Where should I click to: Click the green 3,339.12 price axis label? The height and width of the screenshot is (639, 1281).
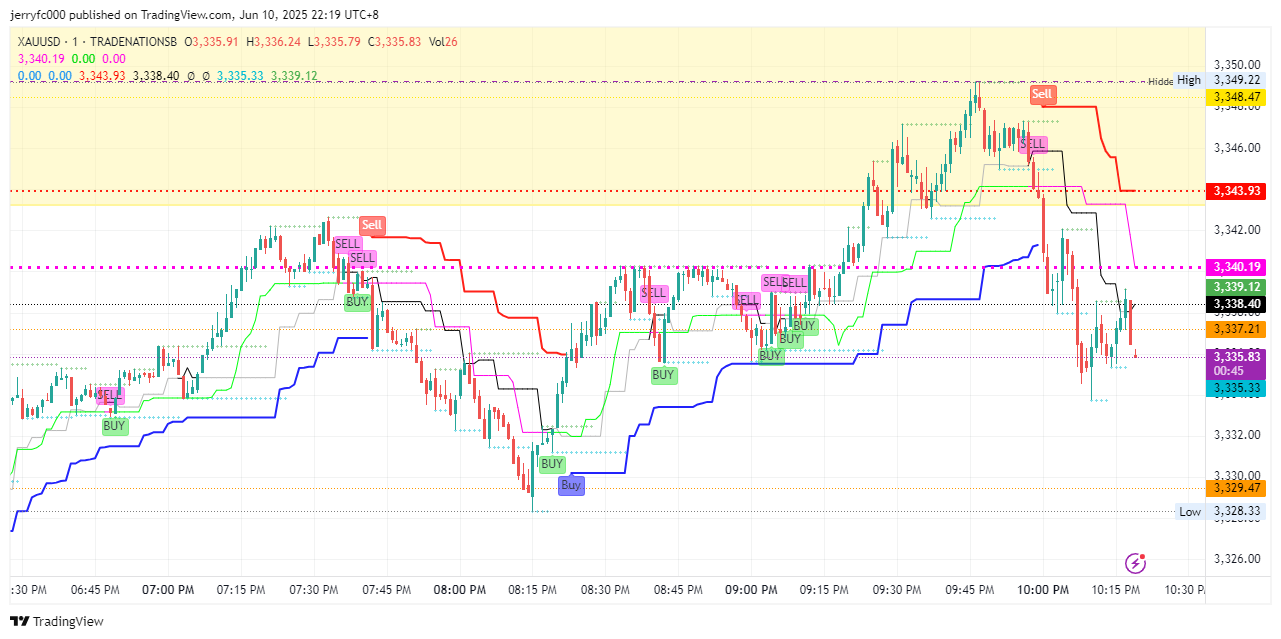1236,286
